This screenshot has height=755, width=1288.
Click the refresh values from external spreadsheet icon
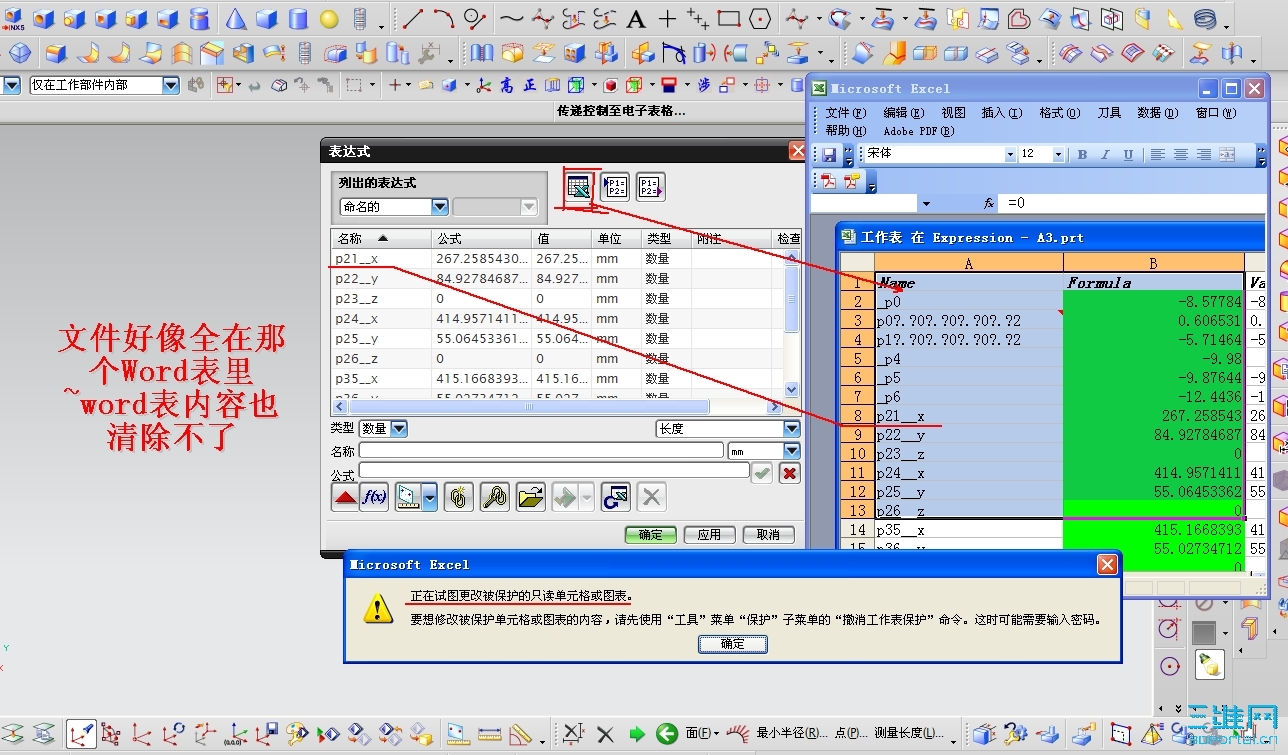[615, 497]
